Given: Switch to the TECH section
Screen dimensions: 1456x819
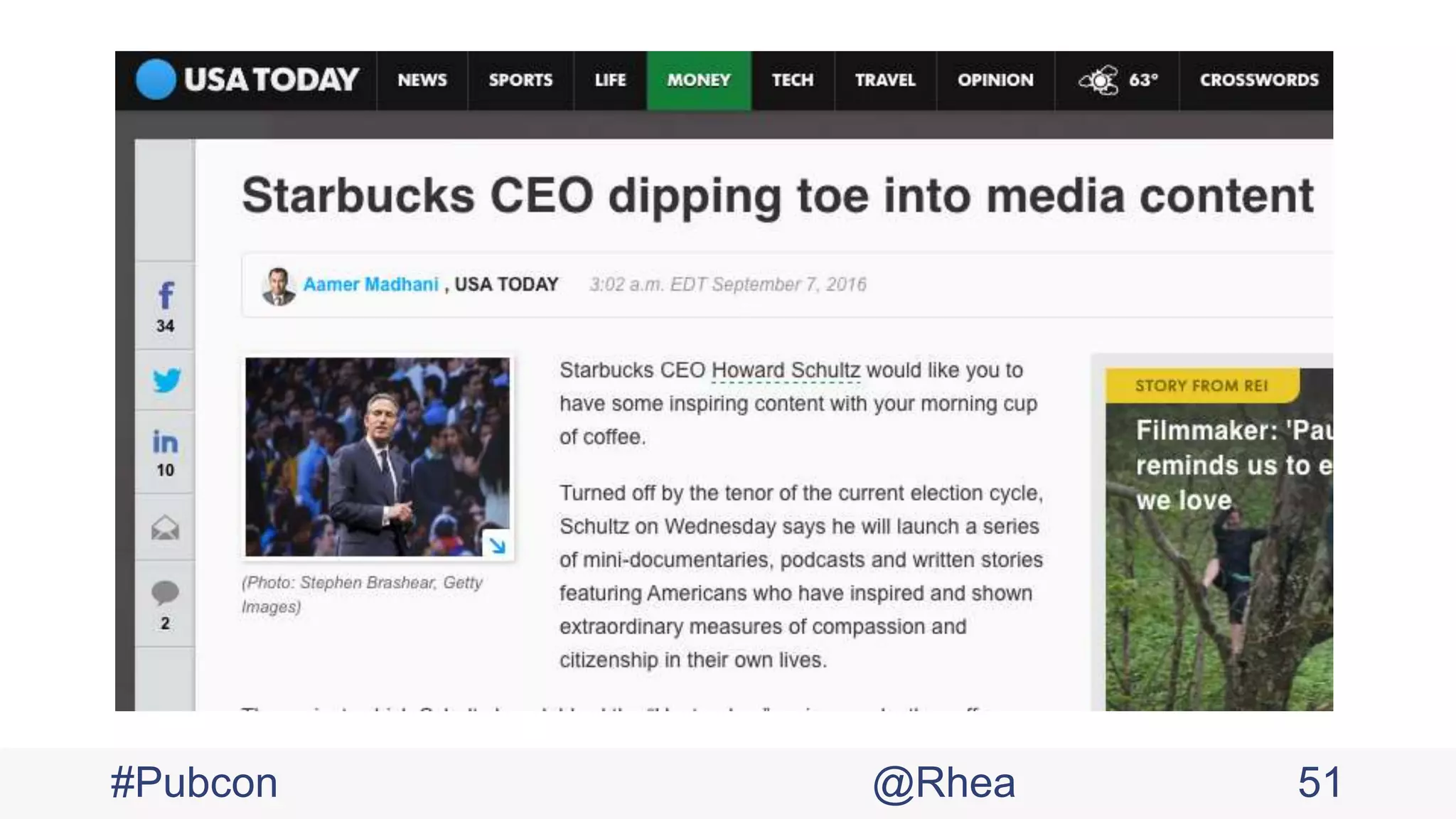Looking at the screenshot, I should click(x=793, y=80).
